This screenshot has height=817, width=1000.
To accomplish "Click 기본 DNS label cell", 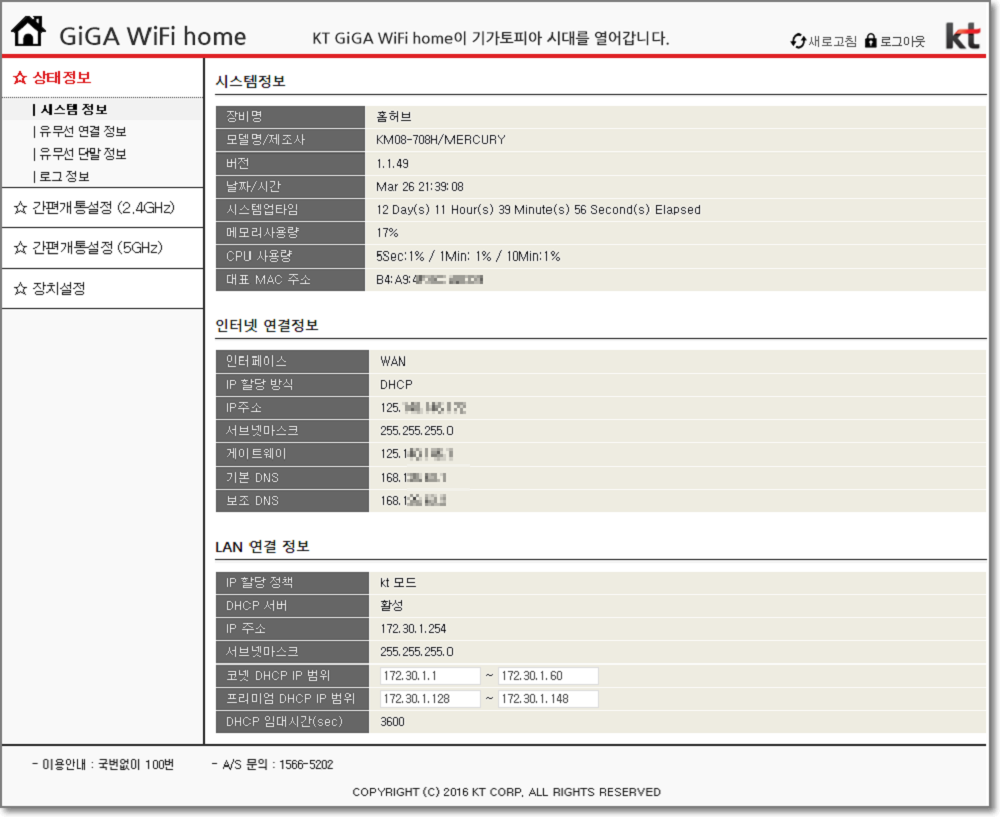I will click(292, 478).
